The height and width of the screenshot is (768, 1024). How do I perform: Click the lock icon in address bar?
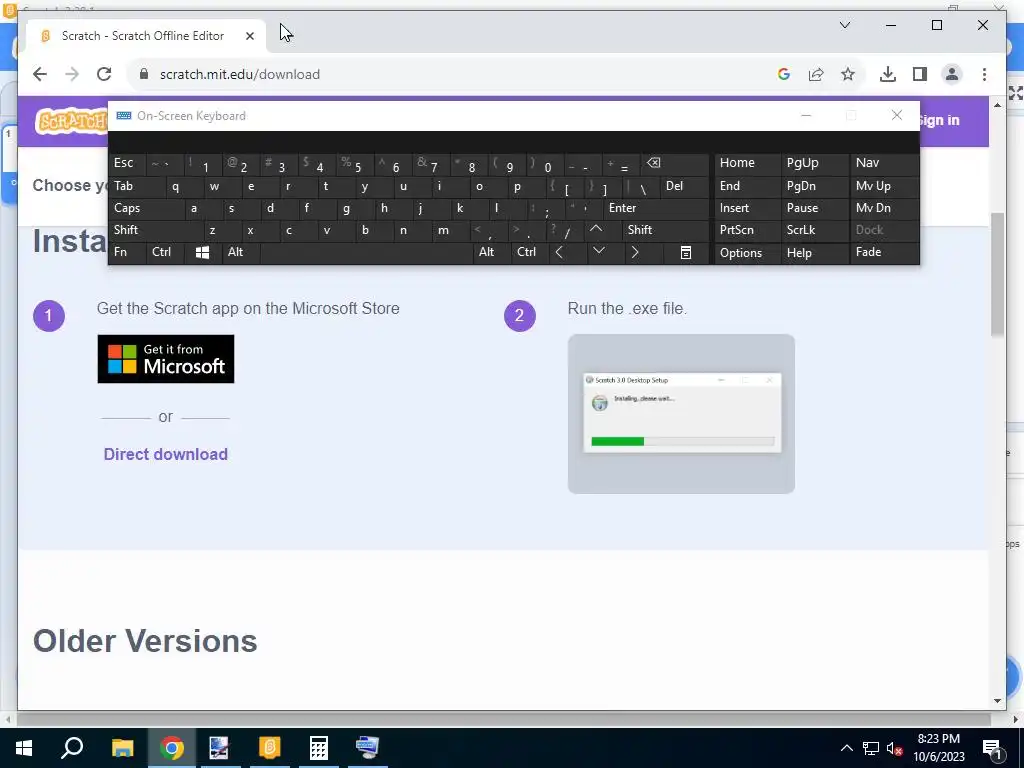pos(144,74)
